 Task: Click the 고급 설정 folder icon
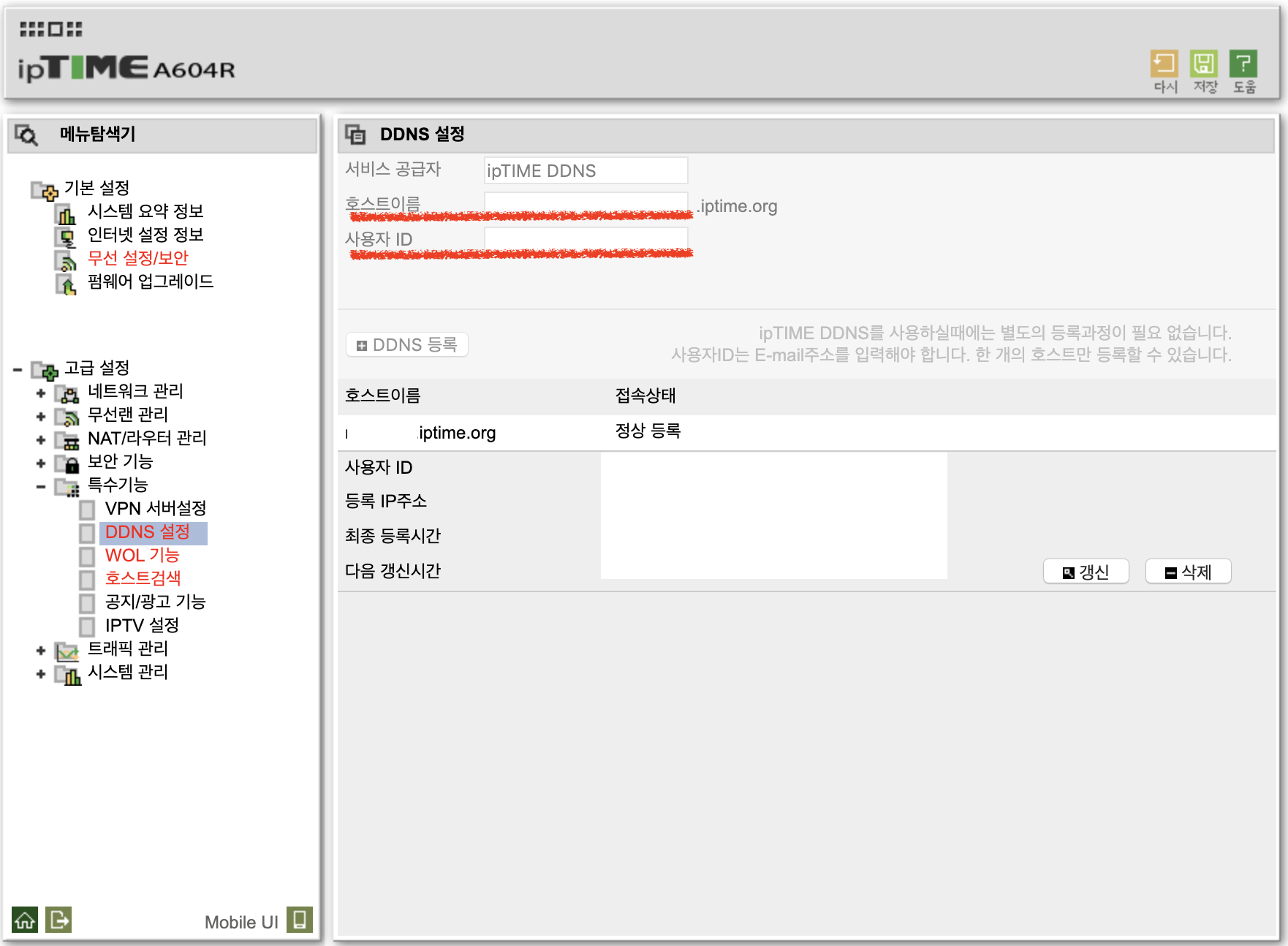tap(44, 370)
